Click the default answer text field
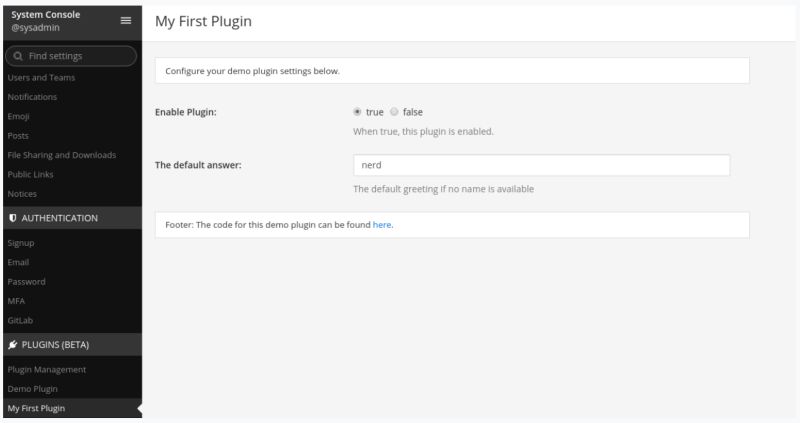 [x=541, y=165]
